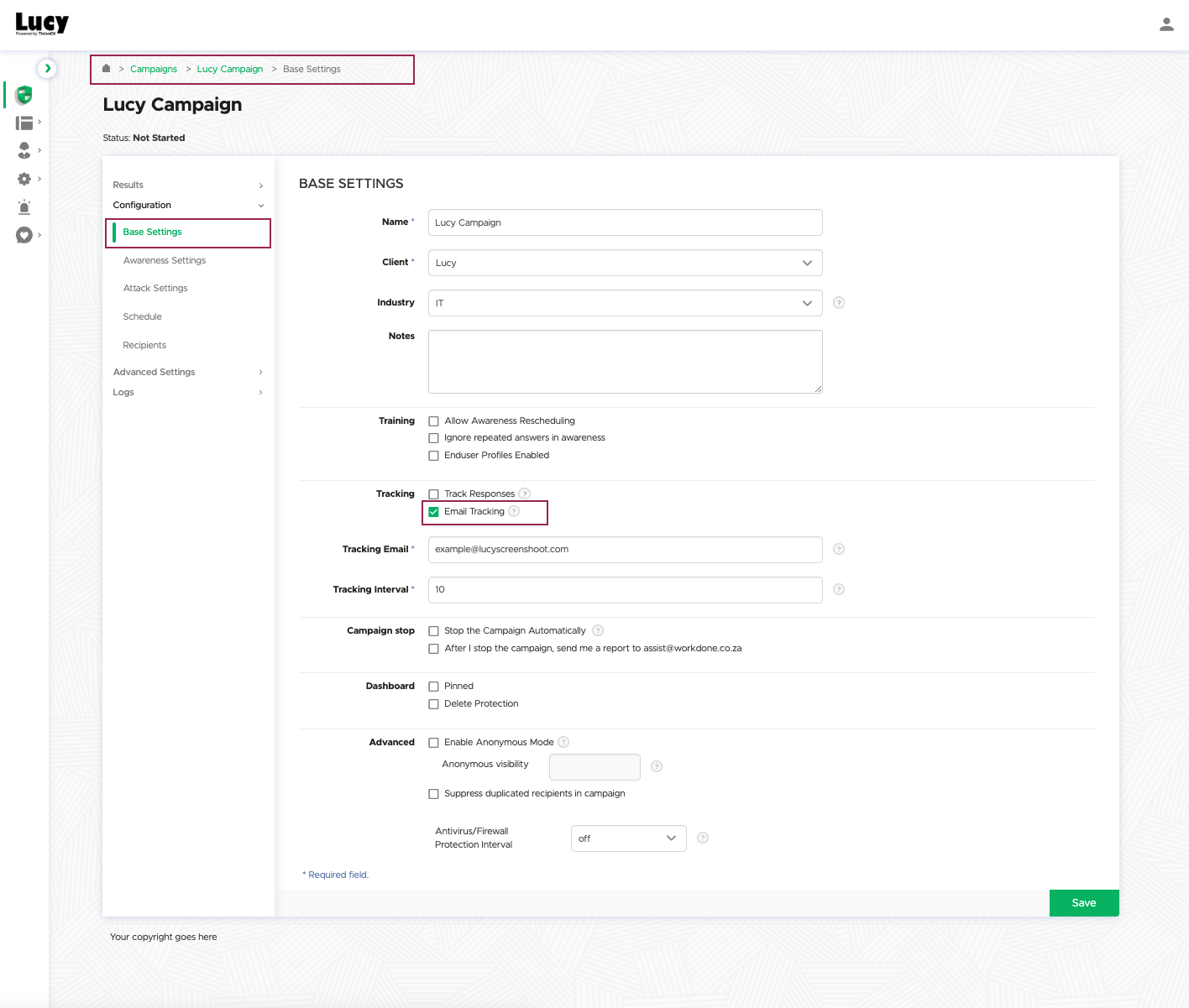
Task: Open the green shield campaigns icon
Action: (24, 95)
